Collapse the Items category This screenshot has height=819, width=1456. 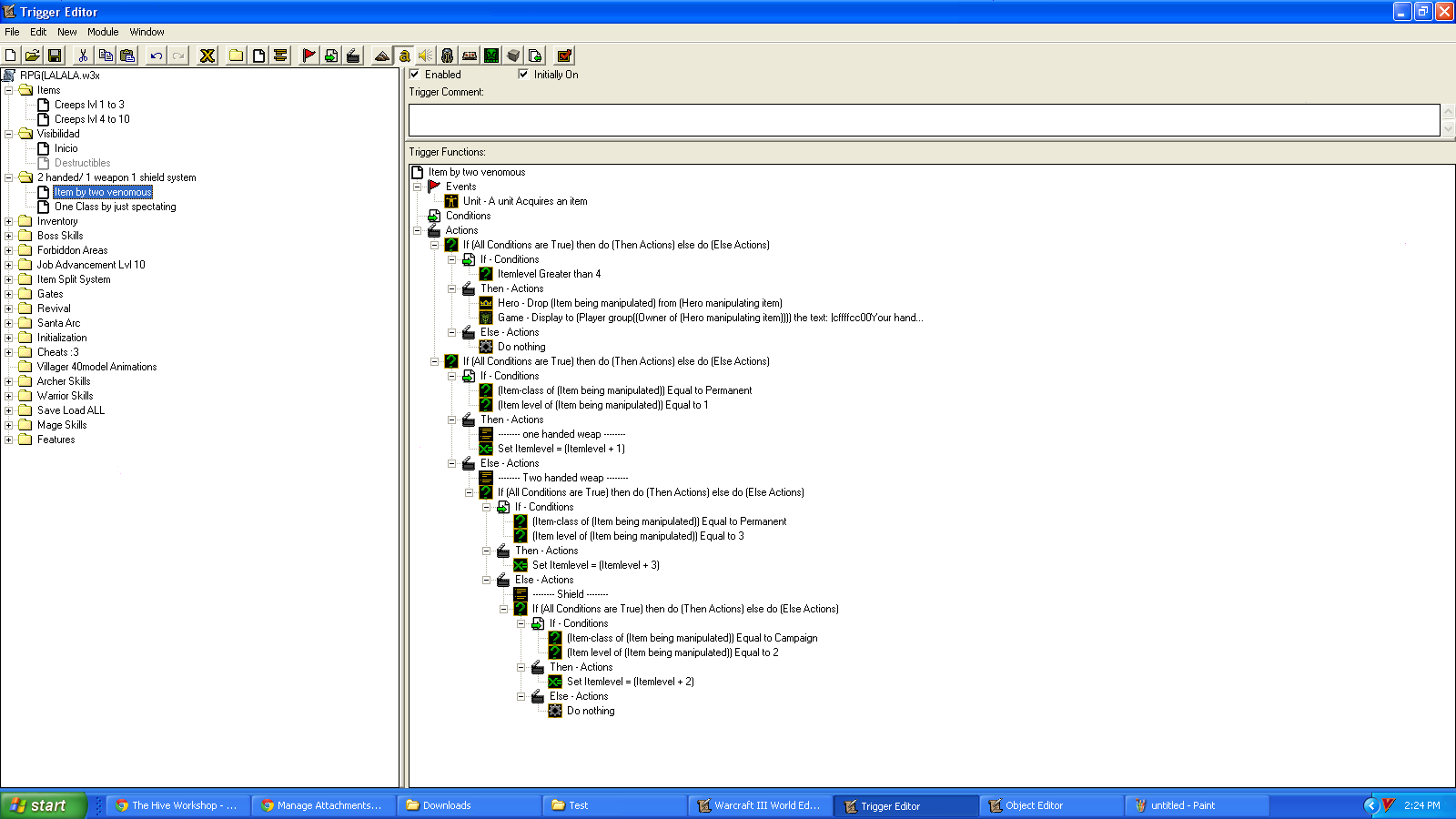click(9, 90)
